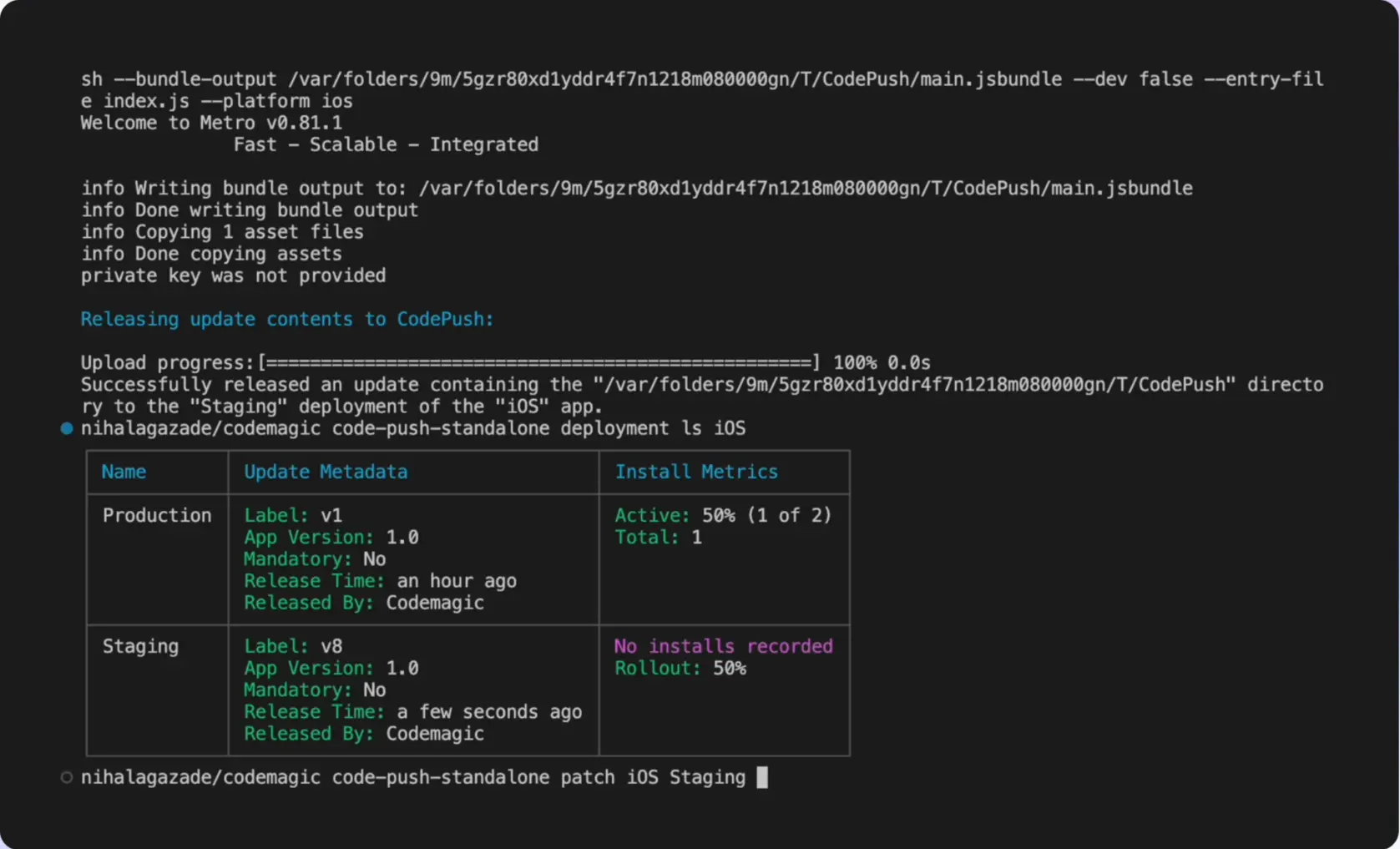
Task: Click 'Label: v1' in Production row
Action: coord(293,515)
